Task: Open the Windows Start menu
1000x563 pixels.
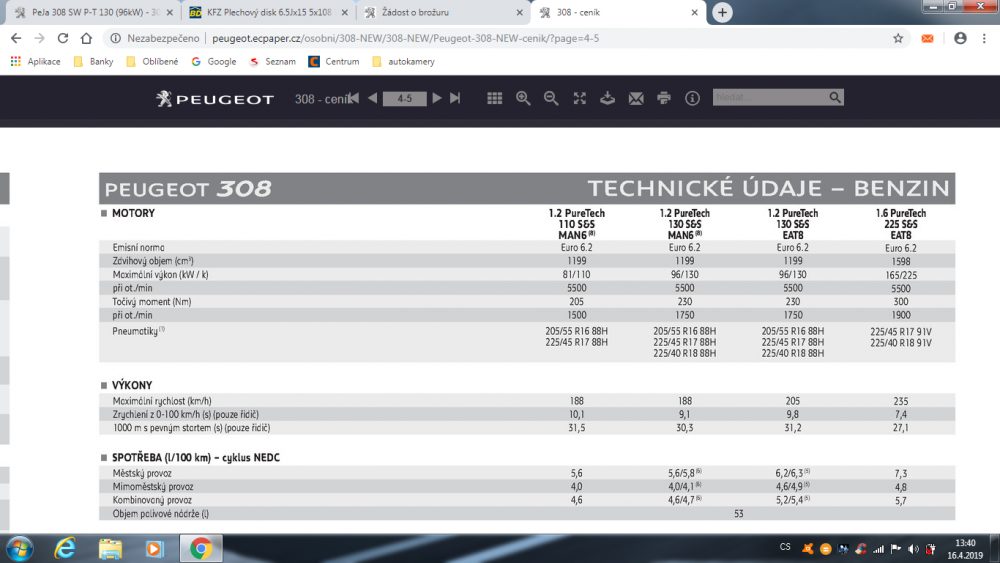Action: pos(19,548)
